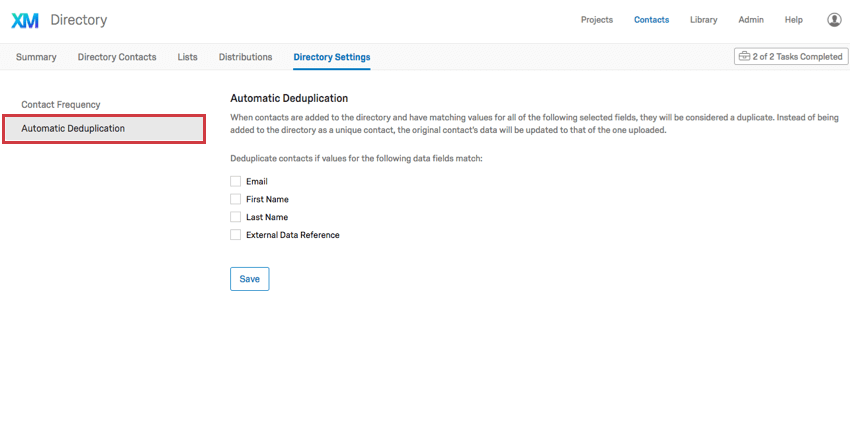Click the XM logo icon
This screenshot has width=850, height=425.
[x=25, y=21]
